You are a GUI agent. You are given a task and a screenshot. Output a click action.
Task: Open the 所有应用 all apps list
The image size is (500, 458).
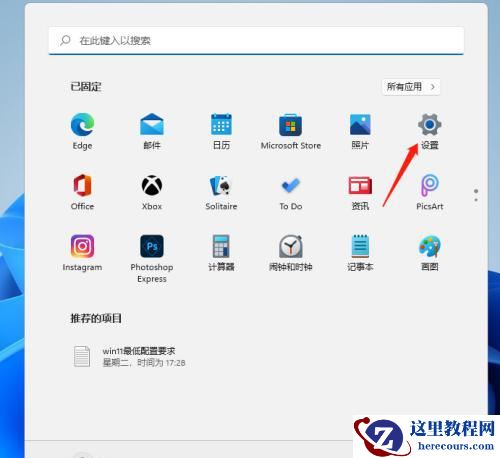click(x=411, y=87)
